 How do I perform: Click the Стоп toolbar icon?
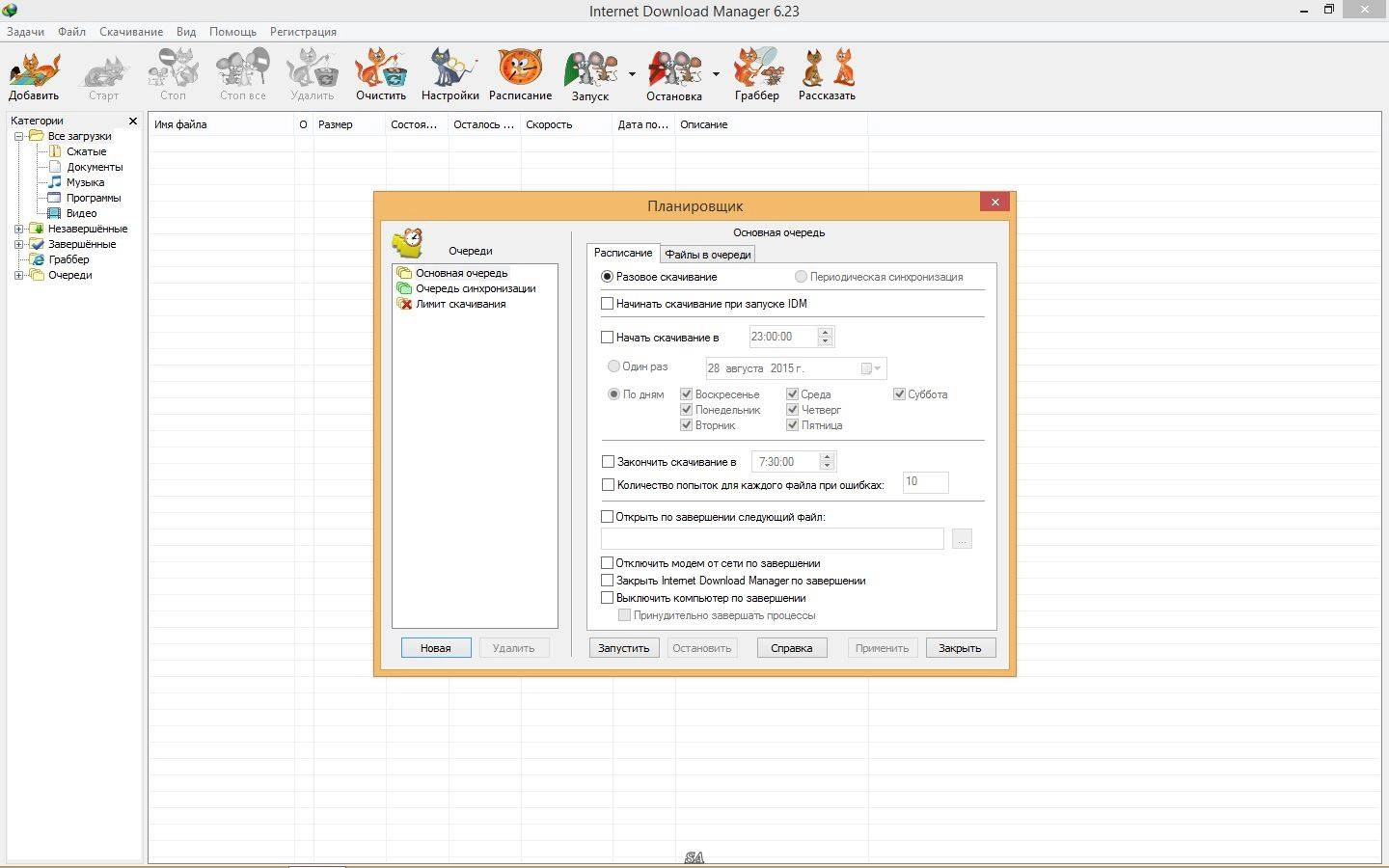click(173, 75)
